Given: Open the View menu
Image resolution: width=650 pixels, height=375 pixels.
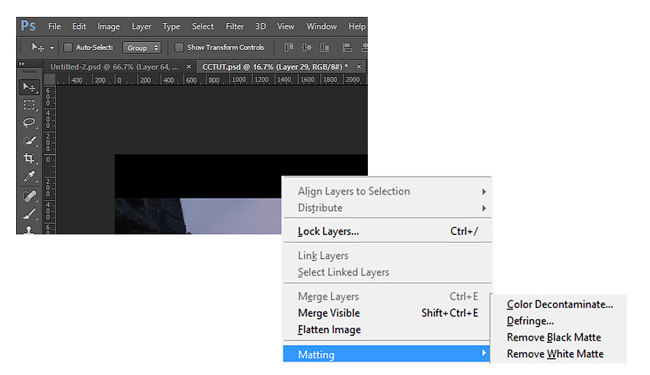Looking at the screenshot, I should coord(286,27).
